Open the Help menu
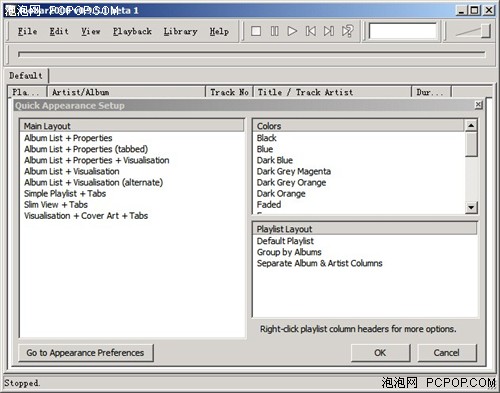Image resolution: width=500 pixels, height=393 pixels. 219,31
